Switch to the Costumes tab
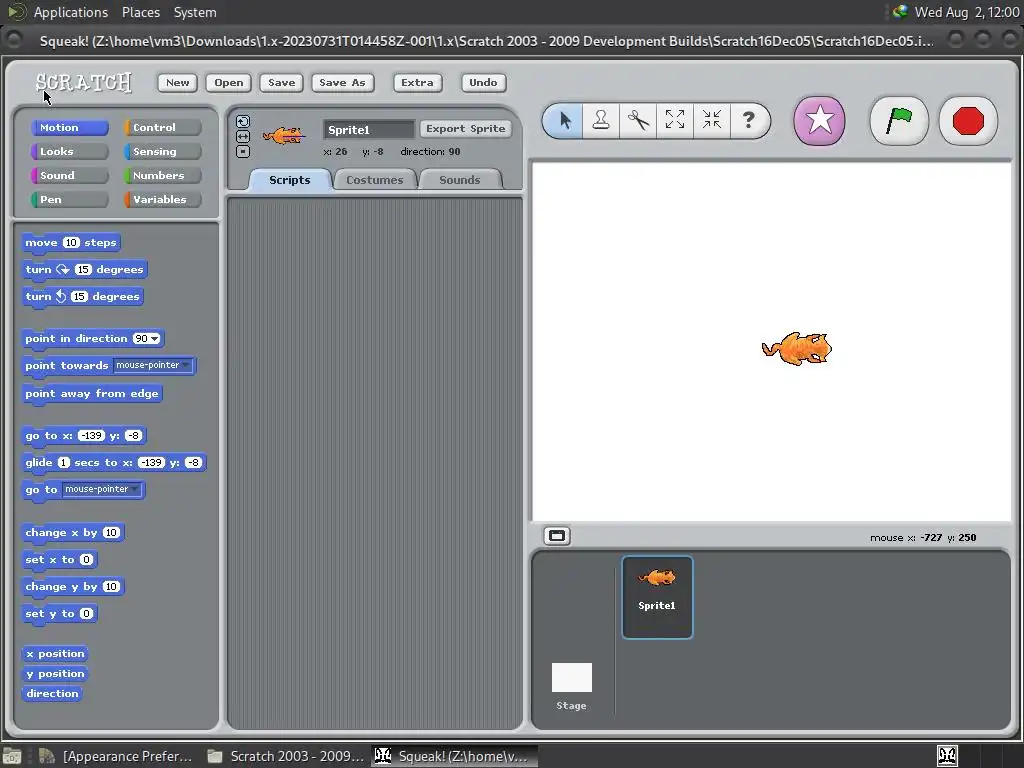The image size is (1024, 768). coord(375,180)
